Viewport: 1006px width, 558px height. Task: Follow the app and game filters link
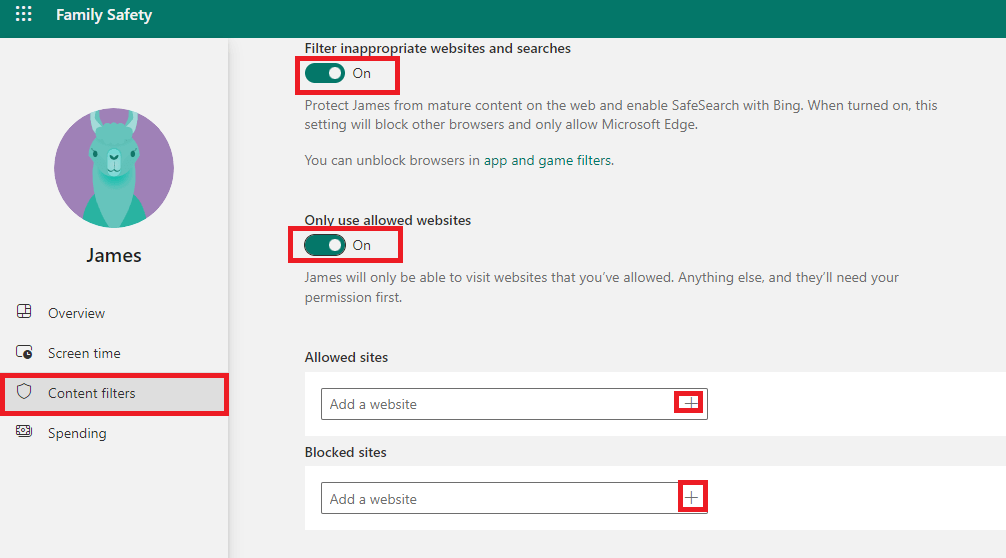click(547, 160)
